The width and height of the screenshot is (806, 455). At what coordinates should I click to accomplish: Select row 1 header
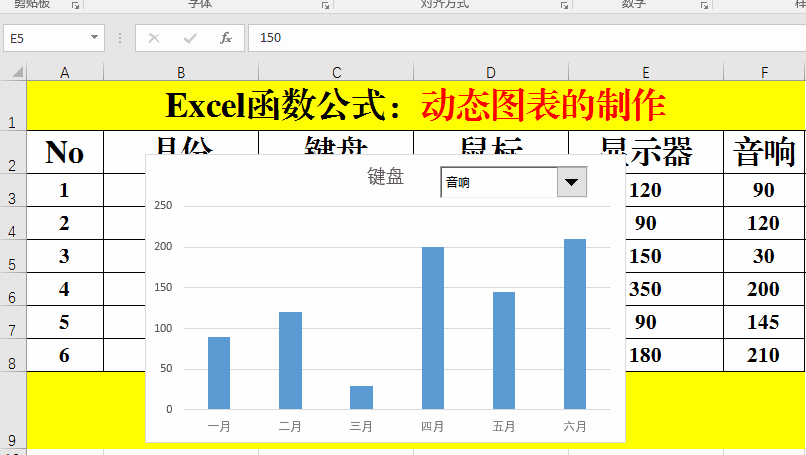pos(12,105)
